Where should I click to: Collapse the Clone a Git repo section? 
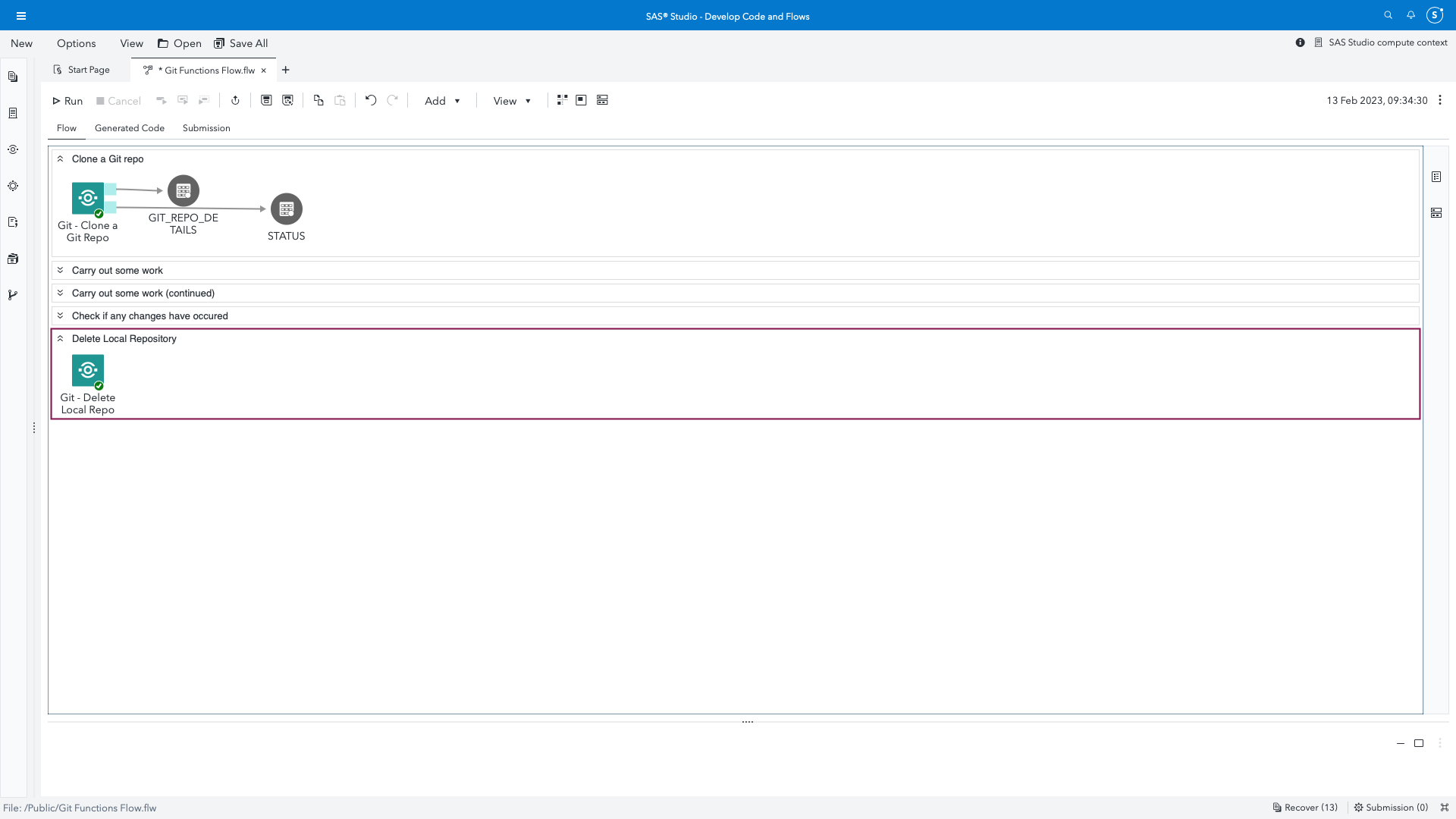(x=61, y=158)
